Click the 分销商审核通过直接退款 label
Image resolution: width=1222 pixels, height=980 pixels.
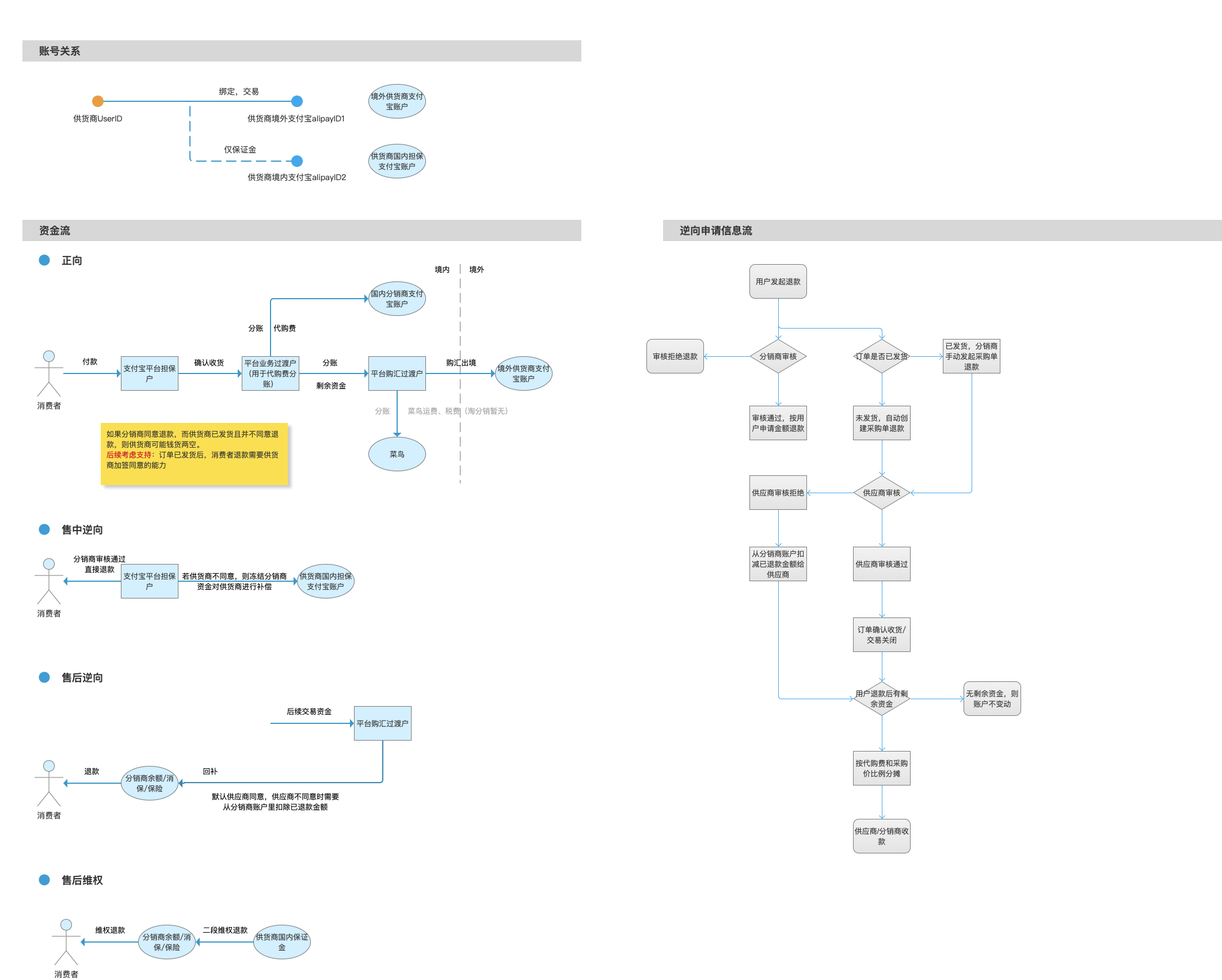(100, 564)
